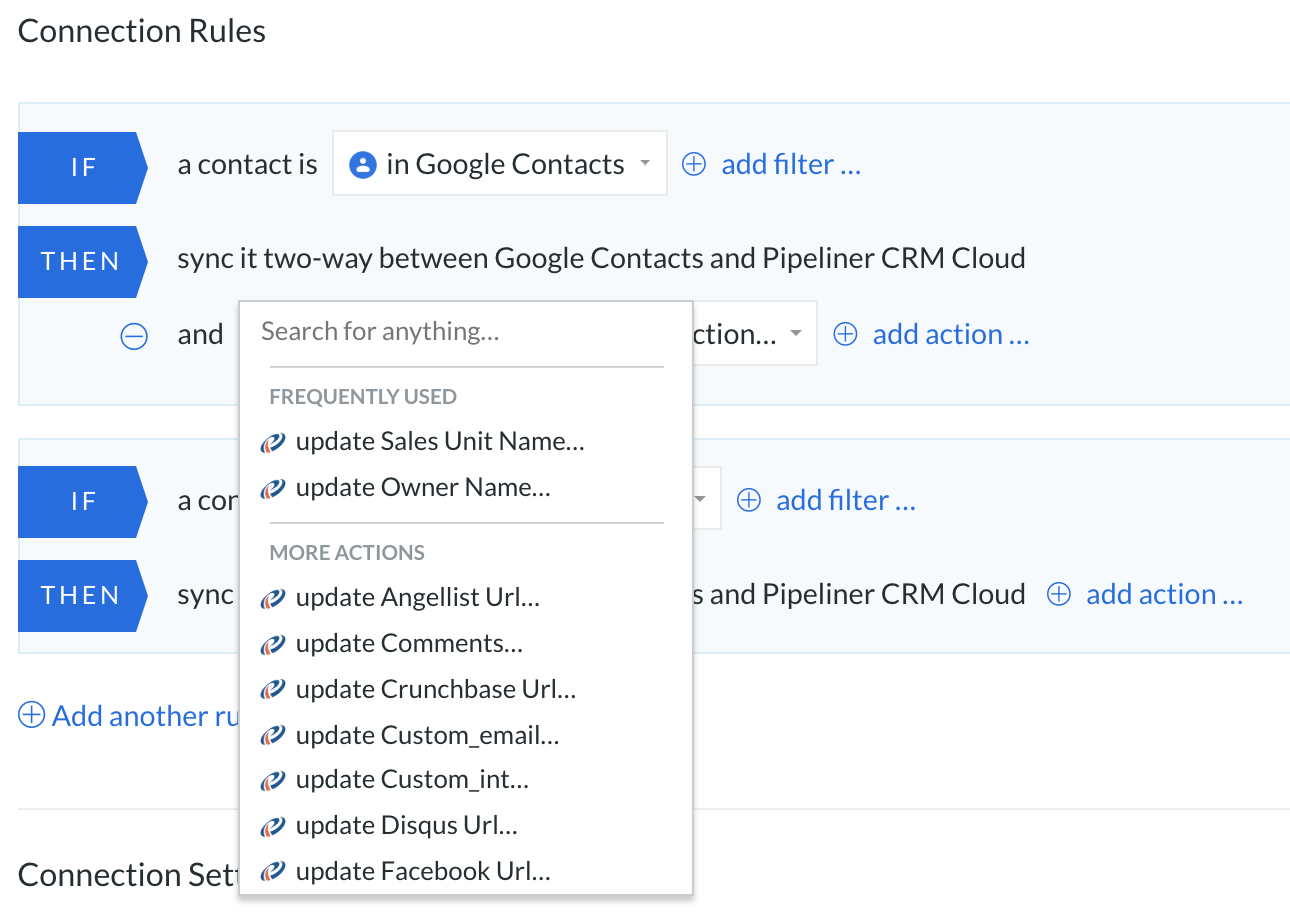Viewport: 1290px width, 922px height.
Task: Open the action dropdown ending in 'ction…'
Action: (x=755, y=334)
